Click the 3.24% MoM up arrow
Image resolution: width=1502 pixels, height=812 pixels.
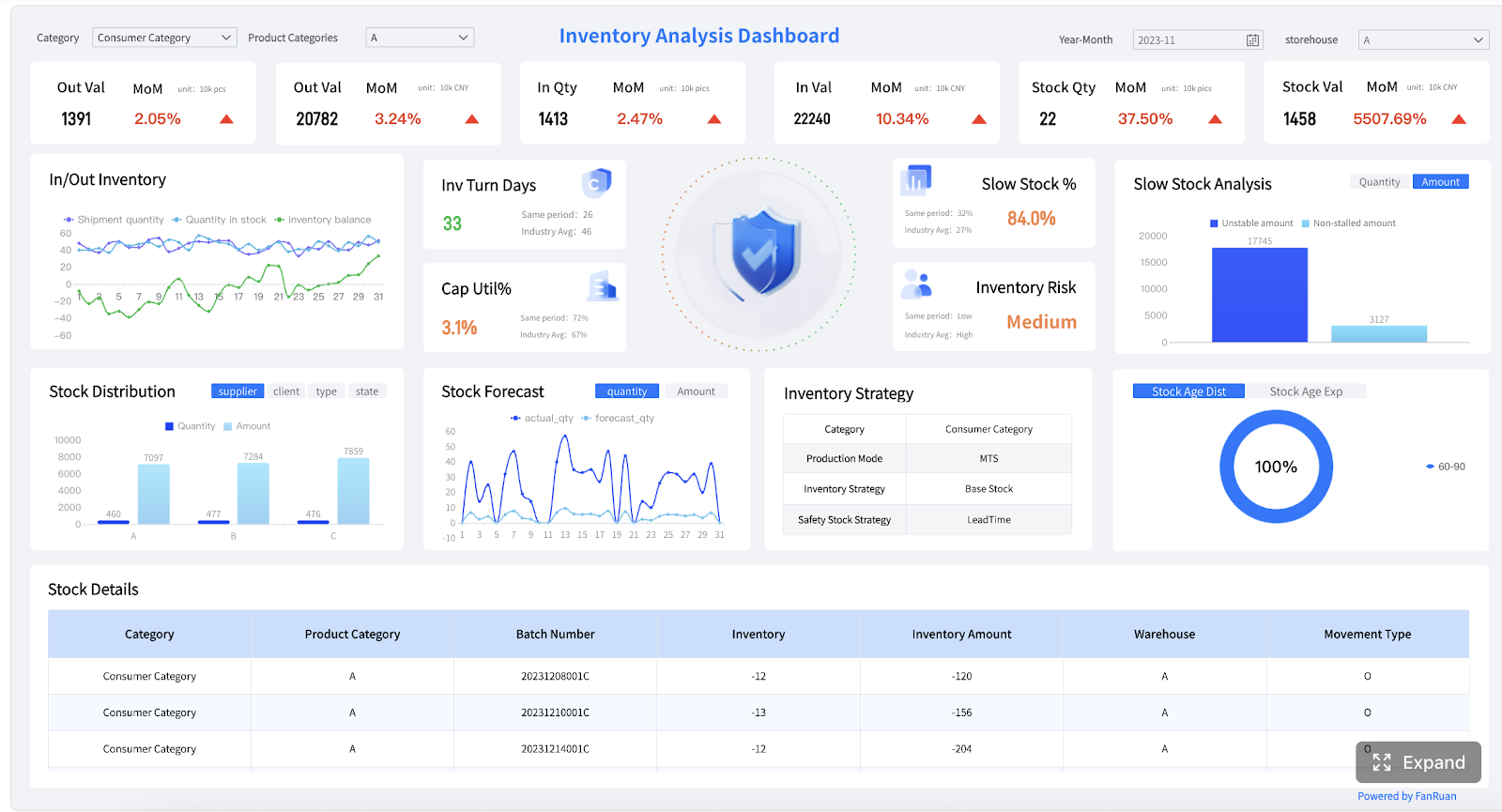point(472,119)
